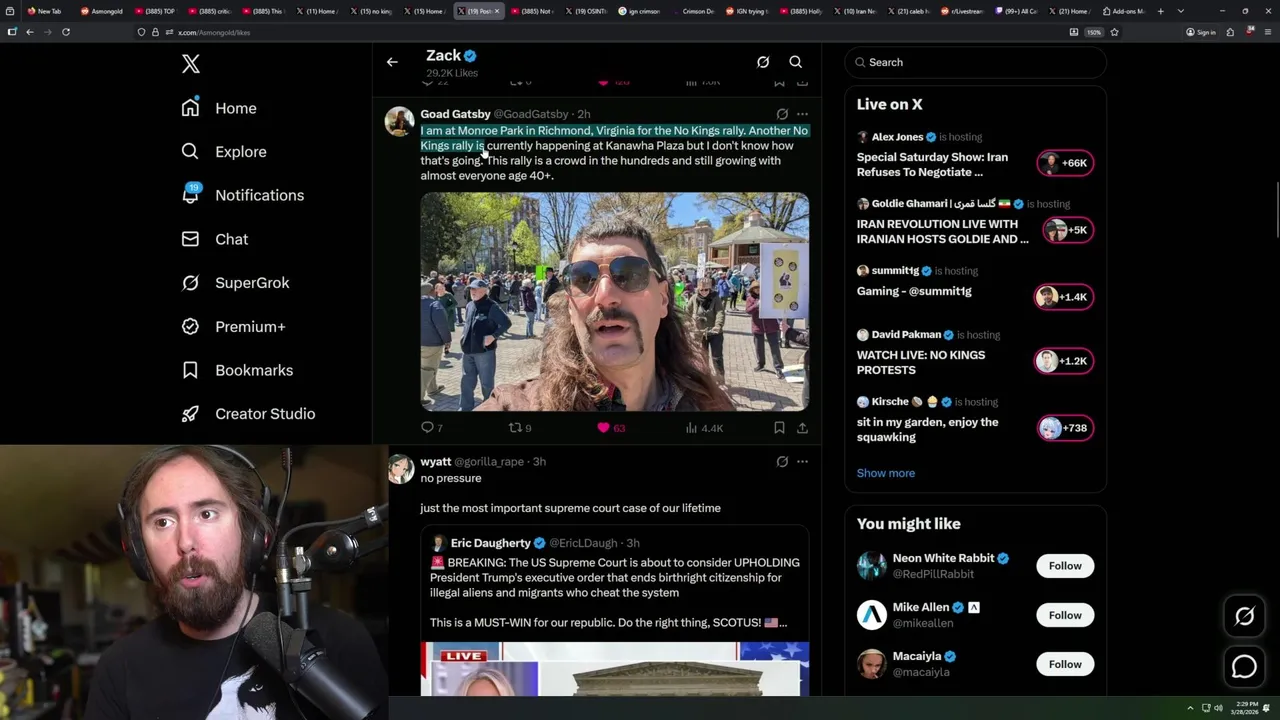1280x720 pixels.
Task: Sign in to Firefox account
Action: (1201, 32)
